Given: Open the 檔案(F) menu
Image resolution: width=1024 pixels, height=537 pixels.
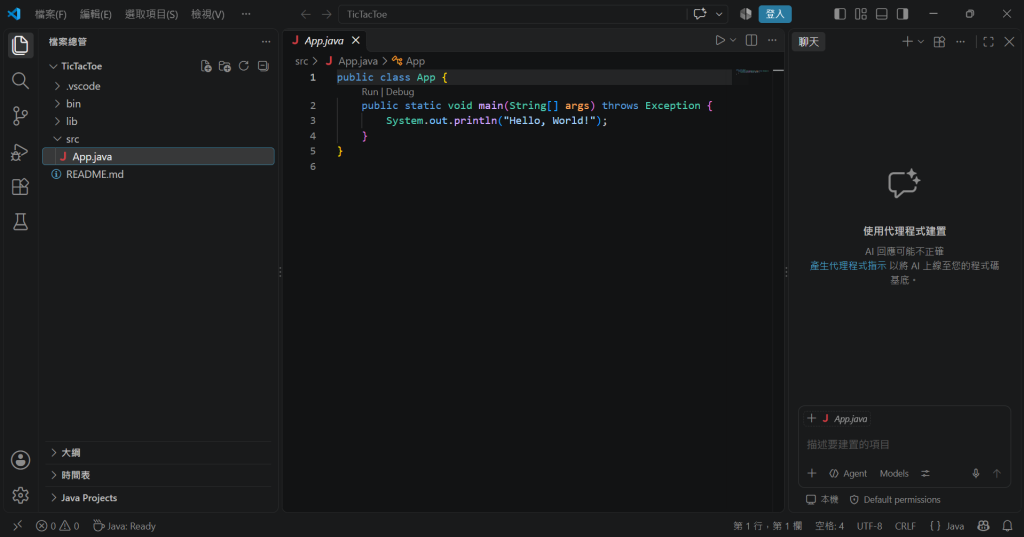Looking at the screenshot, I should (50, 14).
